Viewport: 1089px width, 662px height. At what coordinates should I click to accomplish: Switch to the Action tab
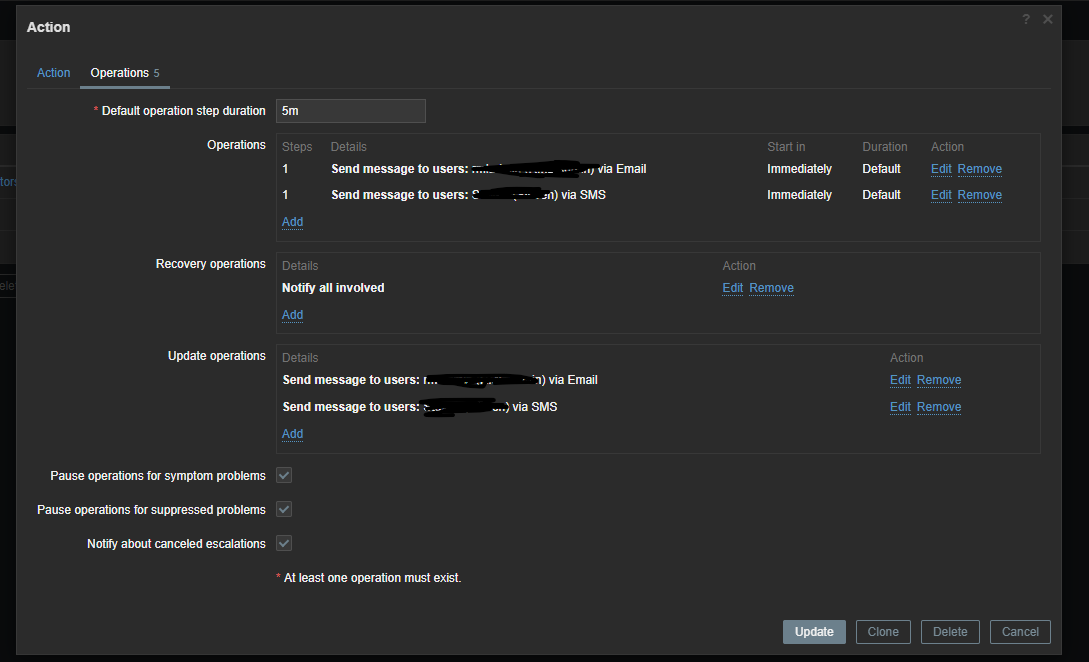pos(53,73)
